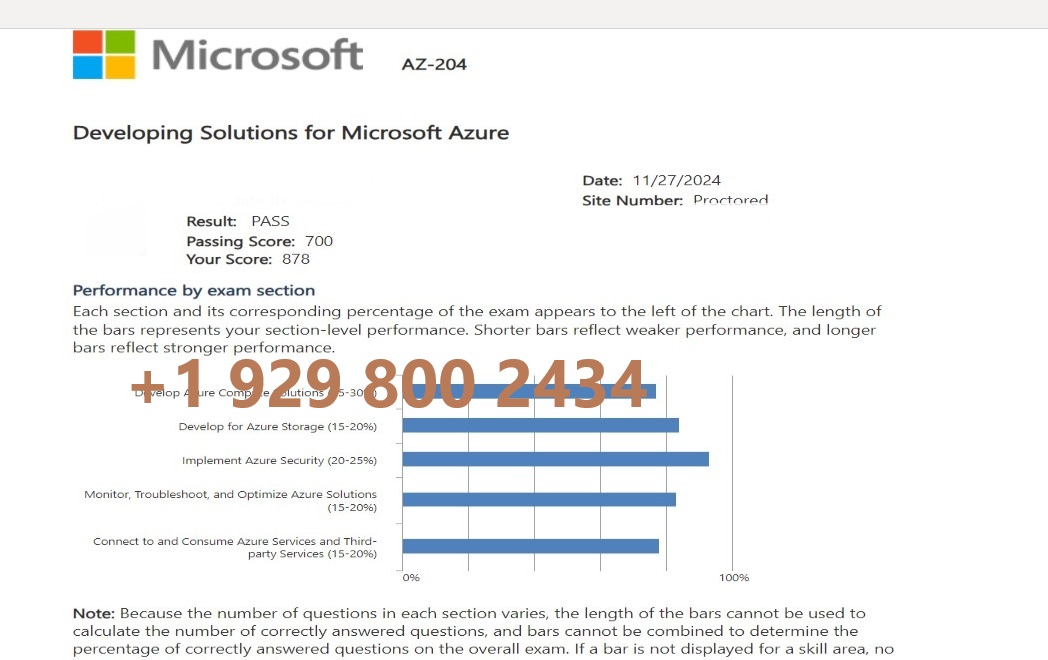Click the Developing Solutions for Microsoft Azure heading
The width and height of the screenshot is (1048, 660).
pos(291,132)
